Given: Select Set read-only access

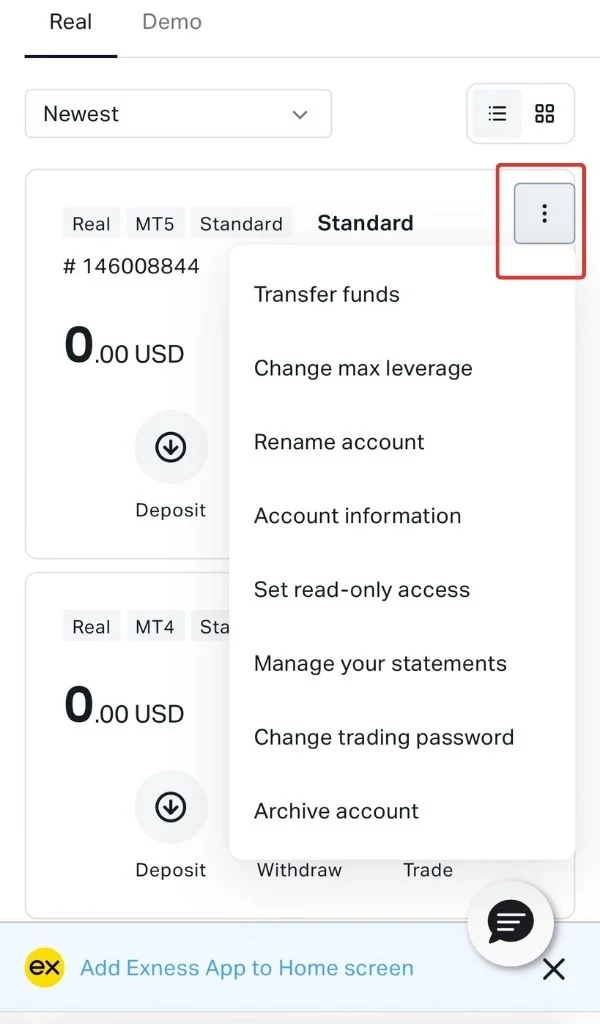Looking at the screenshot, I should pos(362,590).
